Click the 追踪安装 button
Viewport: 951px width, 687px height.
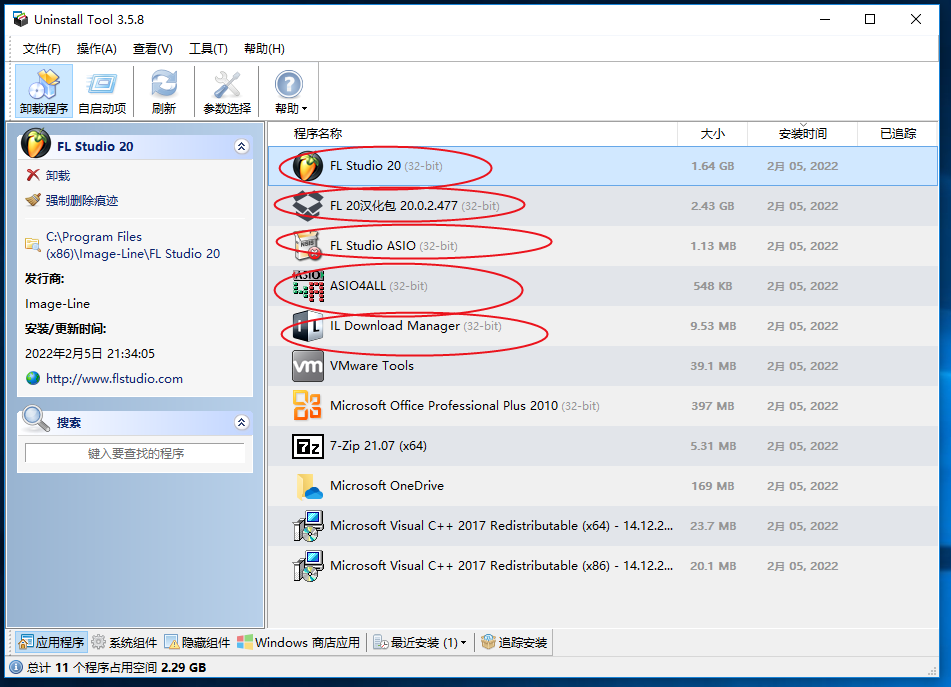(514, 642)
